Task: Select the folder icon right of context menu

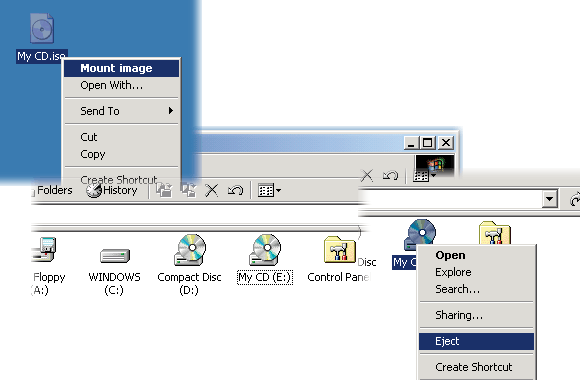Action: tap(495, 232)
